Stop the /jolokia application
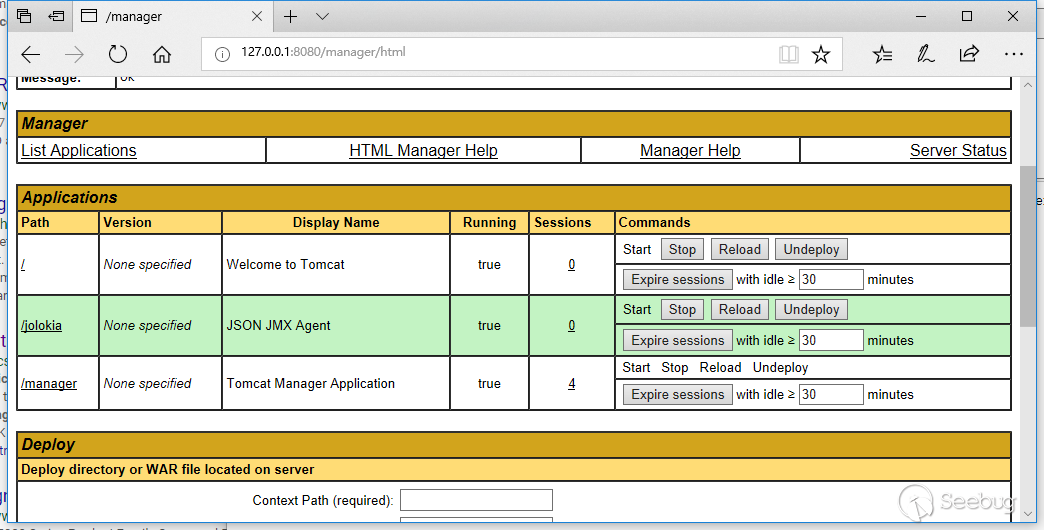Viewport: 1044px width, 530px height. [x=682, y=310]
